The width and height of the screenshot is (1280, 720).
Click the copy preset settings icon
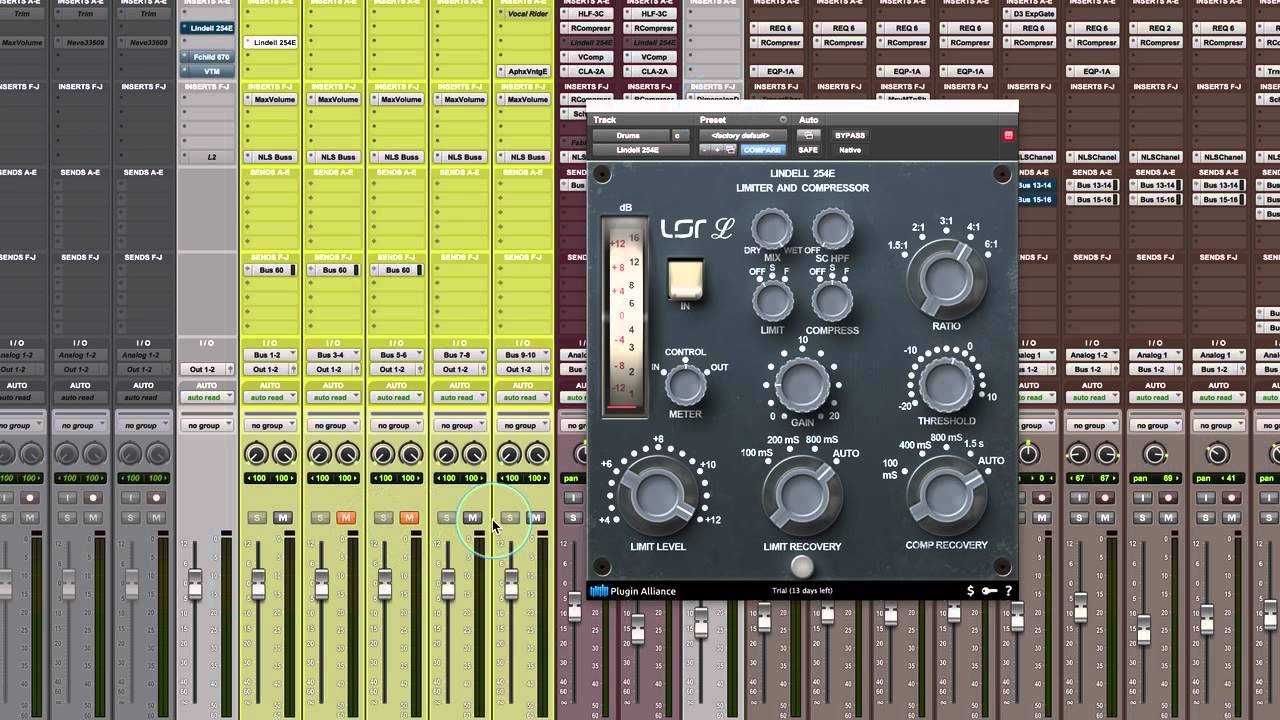click(x=731, y=150)
